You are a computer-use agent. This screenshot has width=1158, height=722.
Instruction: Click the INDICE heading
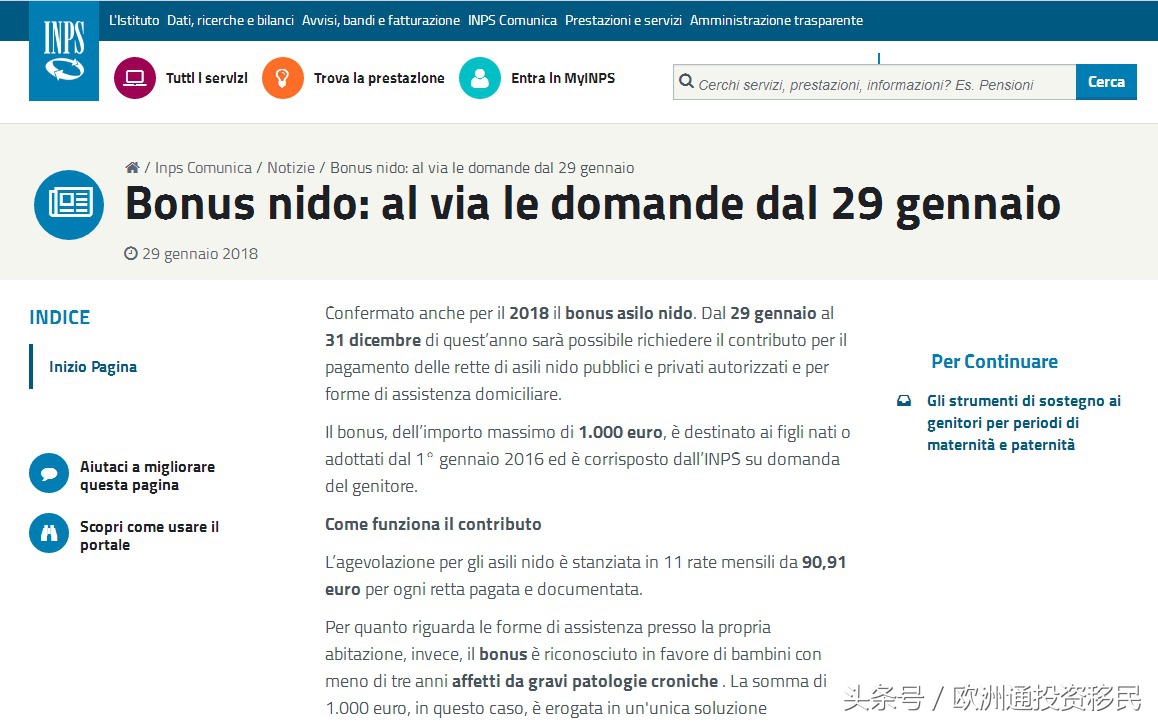tap(60, 317)
